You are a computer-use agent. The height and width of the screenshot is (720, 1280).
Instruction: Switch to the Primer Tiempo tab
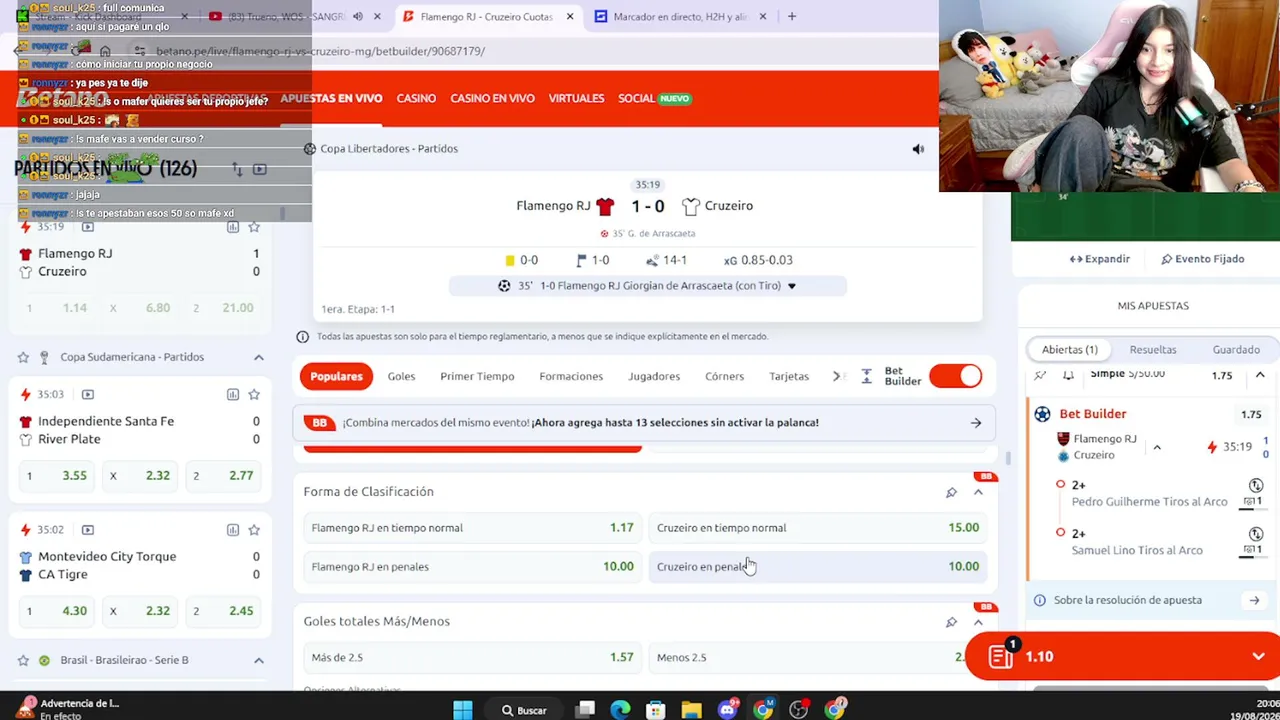(477, 376)
